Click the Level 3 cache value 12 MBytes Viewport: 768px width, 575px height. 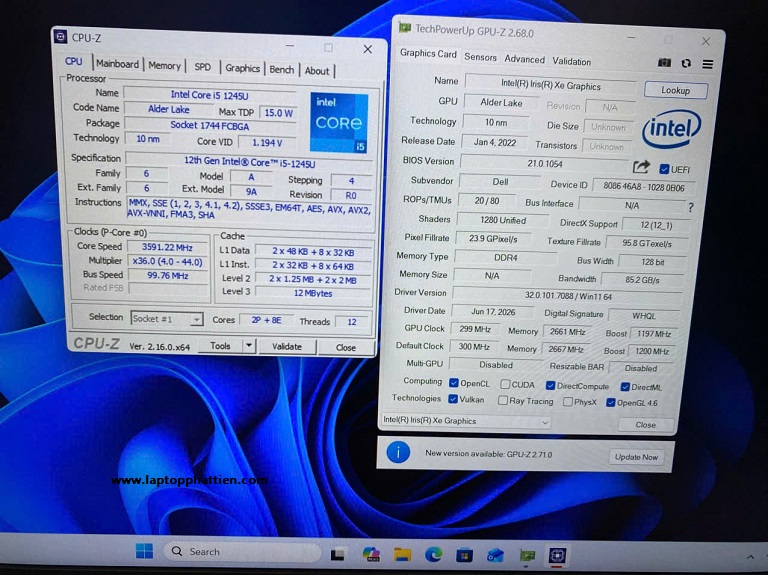point(312,293)
